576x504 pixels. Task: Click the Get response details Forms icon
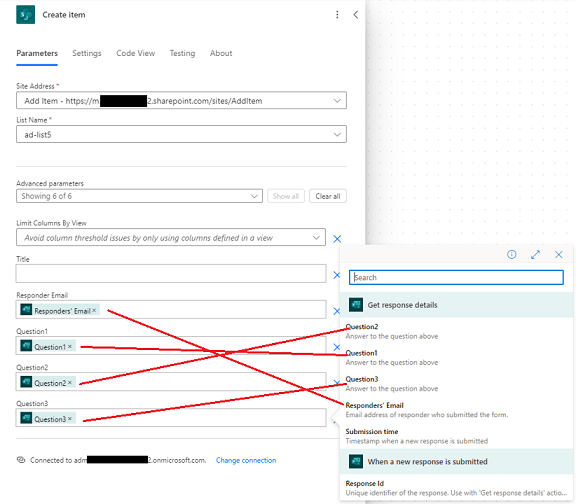356,305
